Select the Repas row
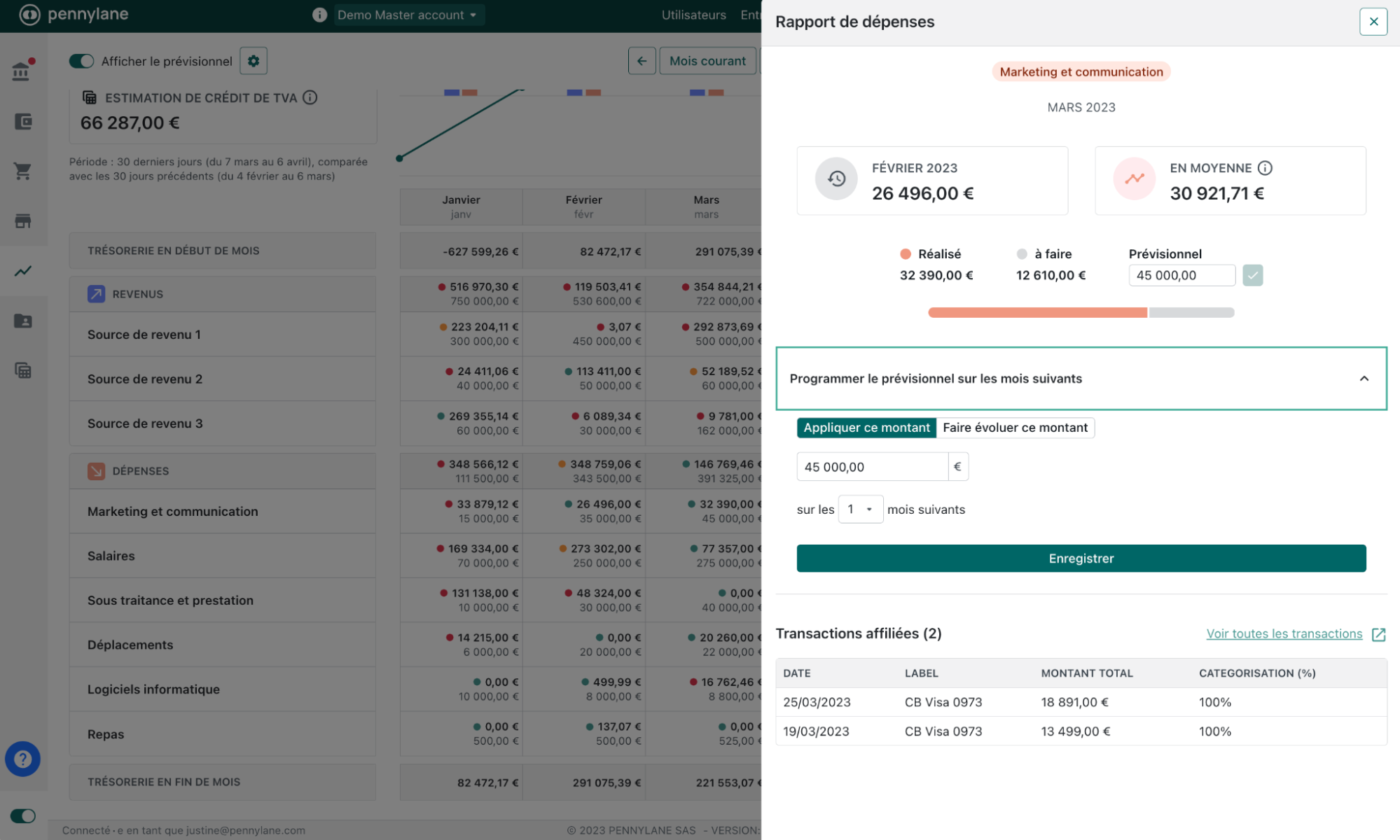The image size is (1400, 840). (222, 734)
